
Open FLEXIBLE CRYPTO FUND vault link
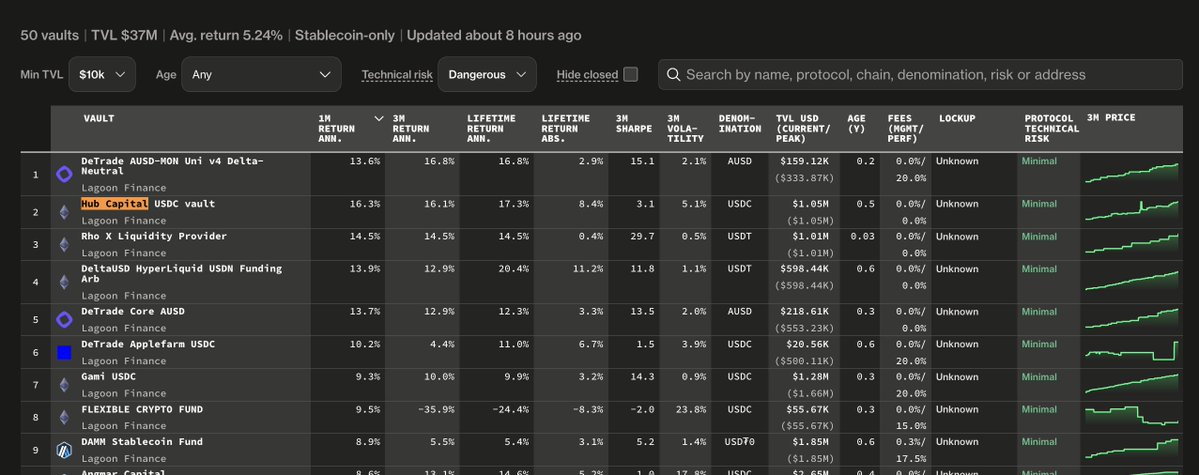click(142, 409)
